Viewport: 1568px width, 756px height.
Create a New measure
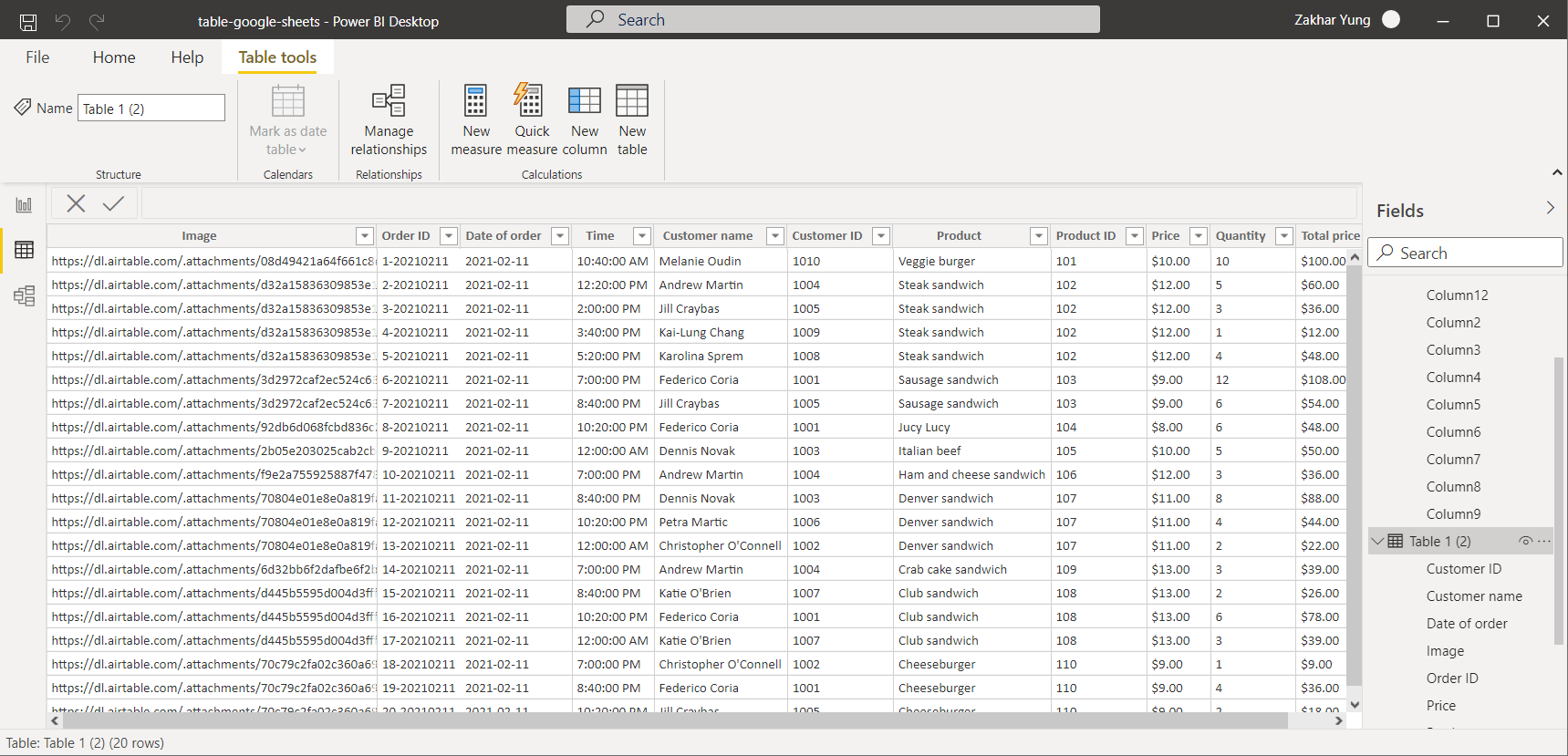(x=476, y=120)
